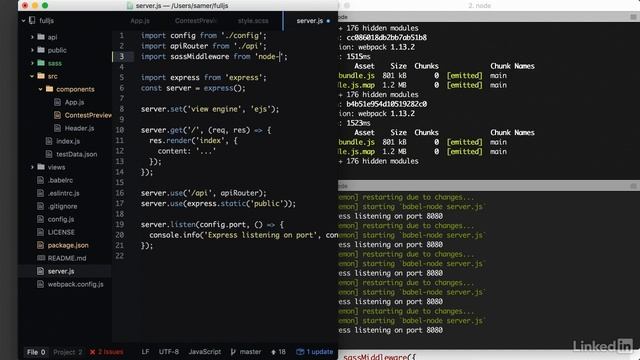Screen dimensions: 640x360
Task: Collapse the src folder arrow
Action: tap(32, 76)
